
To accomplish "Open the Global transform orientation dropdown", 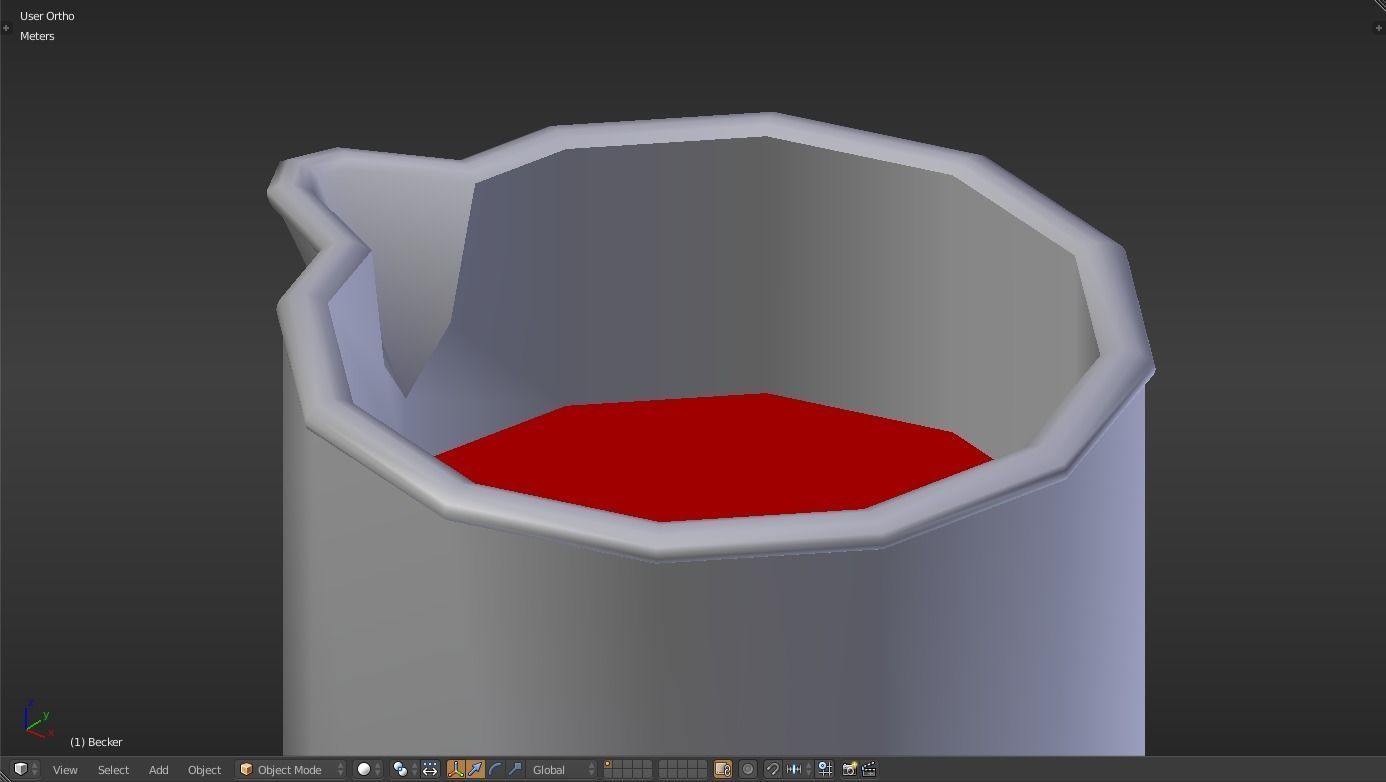I will pos(562,769).
